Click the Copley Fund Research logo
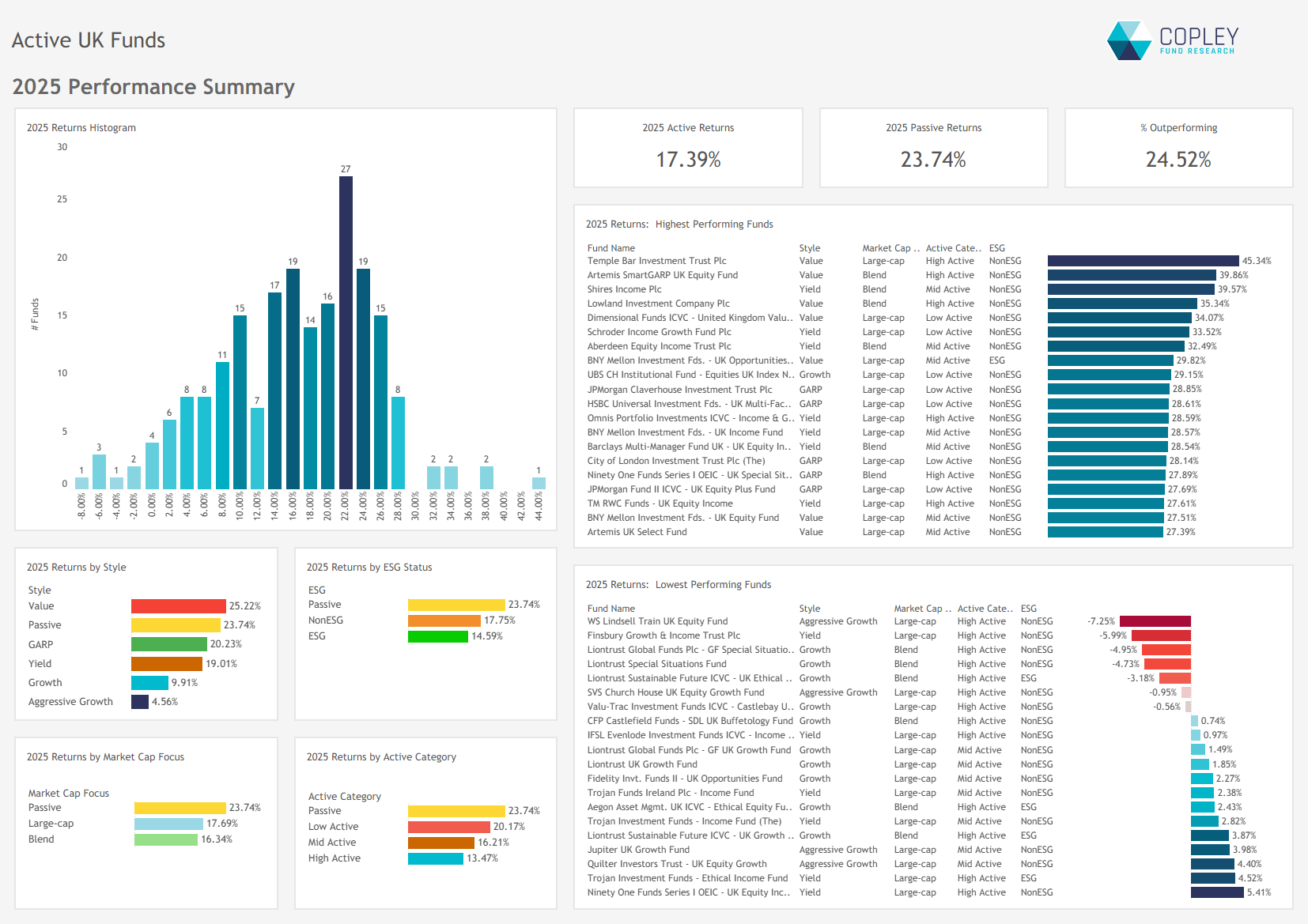The image size is (1308, 924). [x=1172, y=40]
